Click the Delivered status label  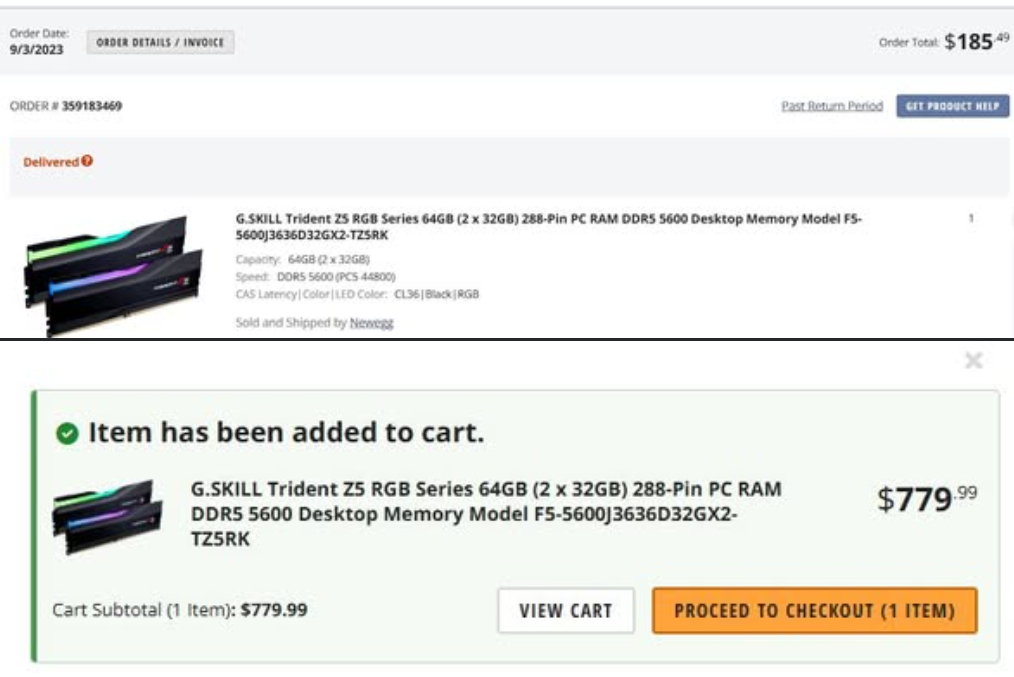[50, 162]
